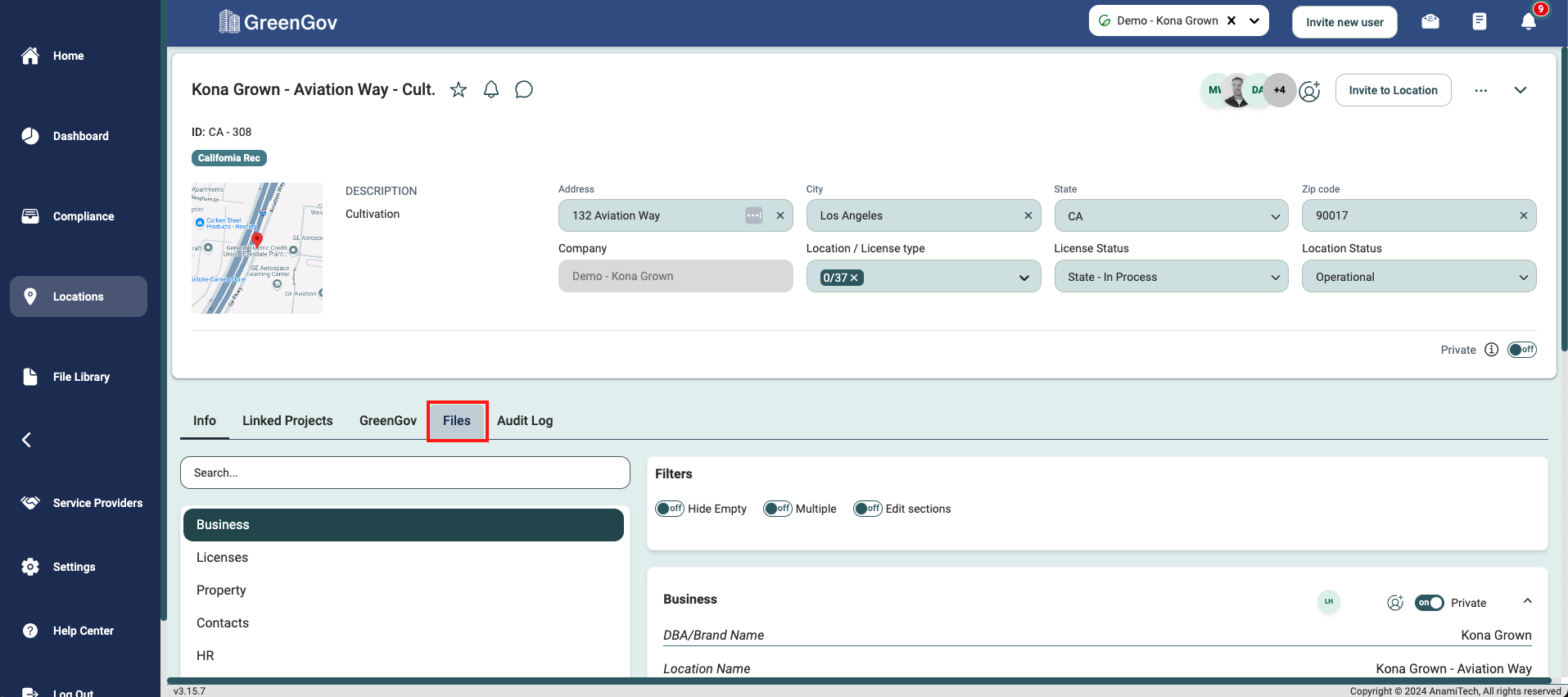Viewport: 1568px width, 697px height.
Task: Open comments for this location
Action: pos(524,89)
